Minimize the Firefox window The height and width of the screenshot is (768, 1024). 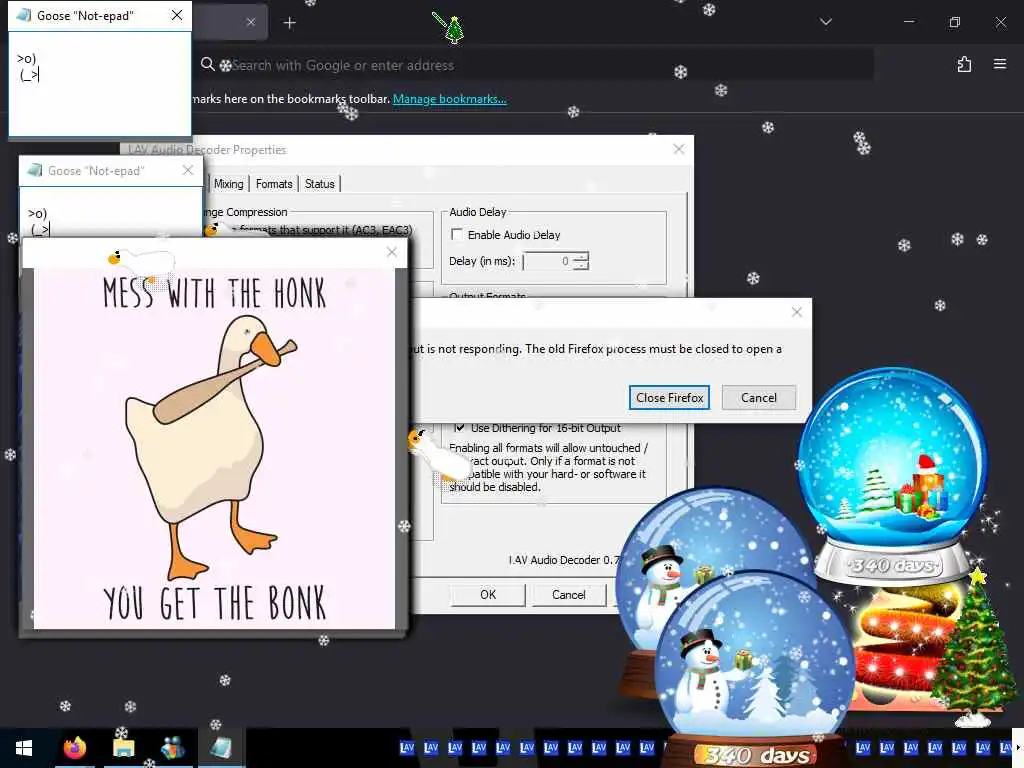[x=908, y=22]
